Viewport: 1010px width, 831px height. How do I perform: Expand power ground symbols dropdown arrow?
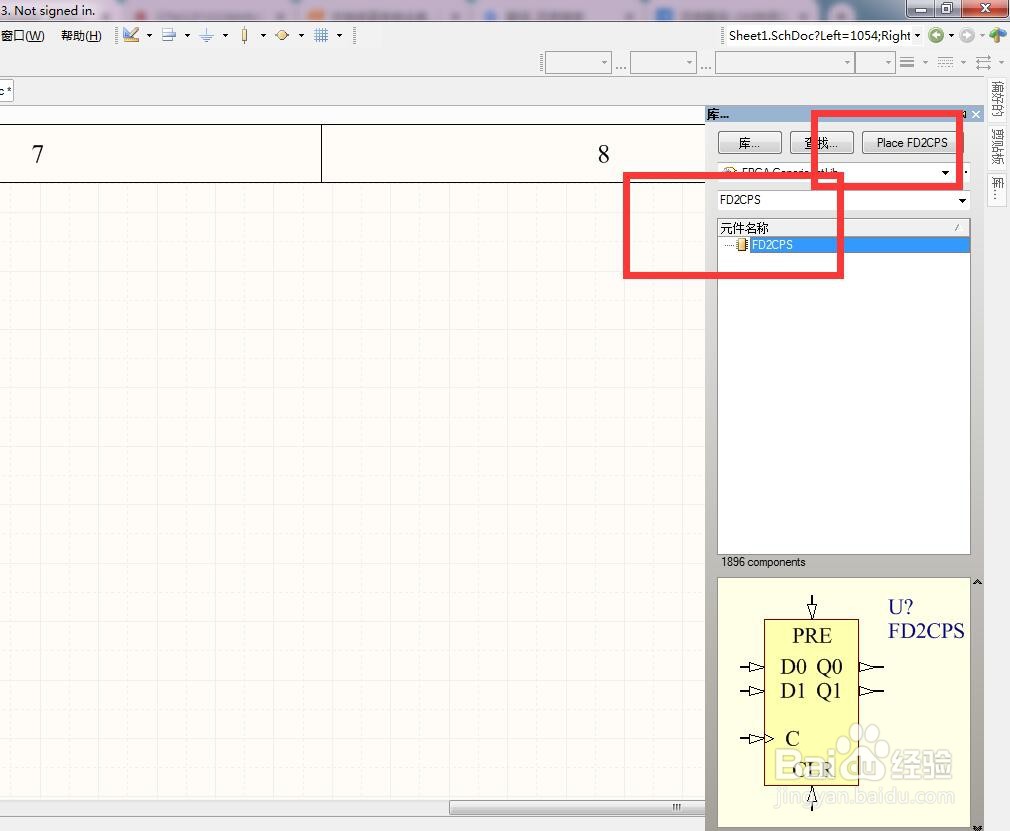[225, 35]
